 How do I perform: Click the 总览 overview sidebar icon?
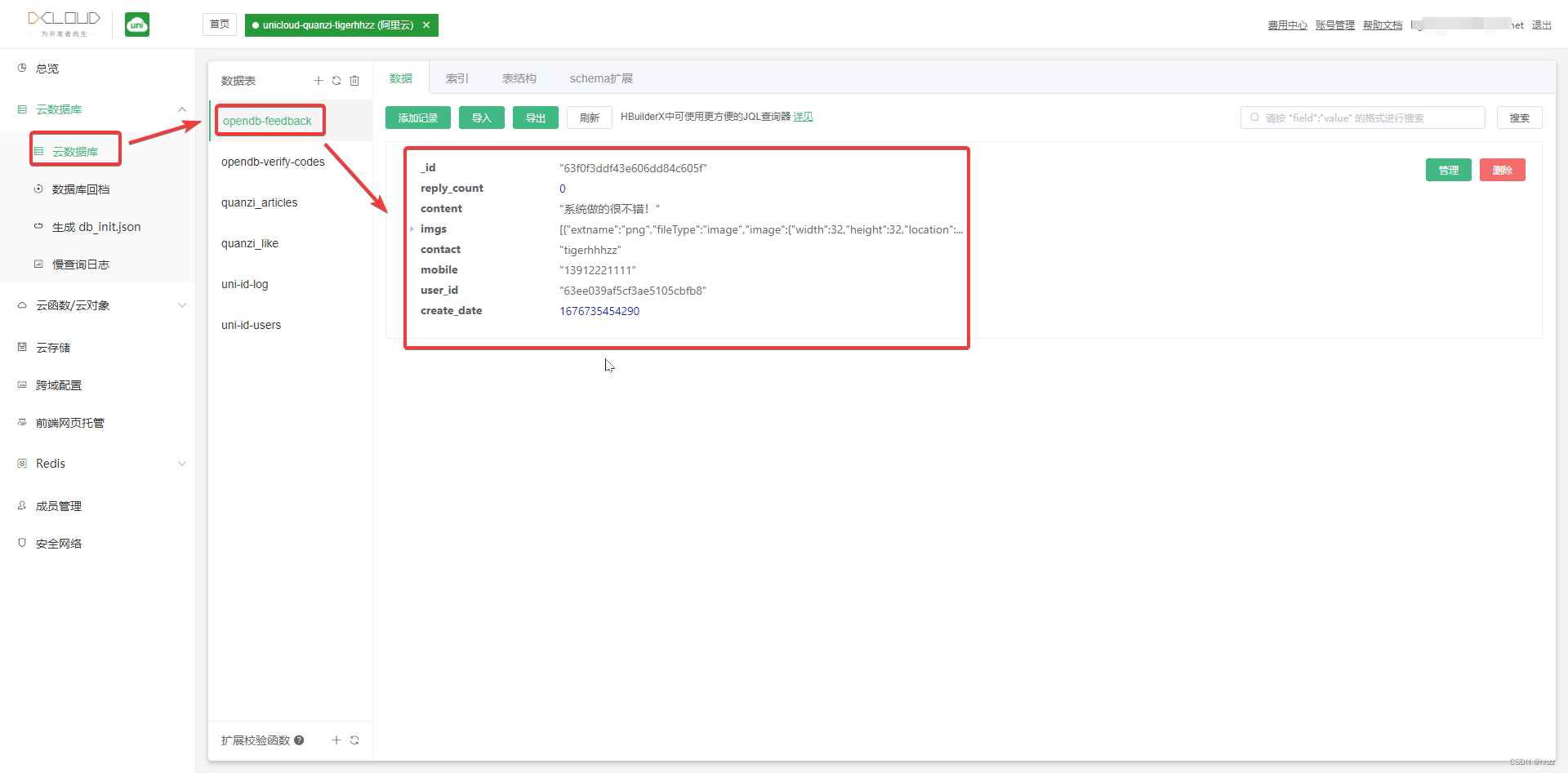pos(22,68)
